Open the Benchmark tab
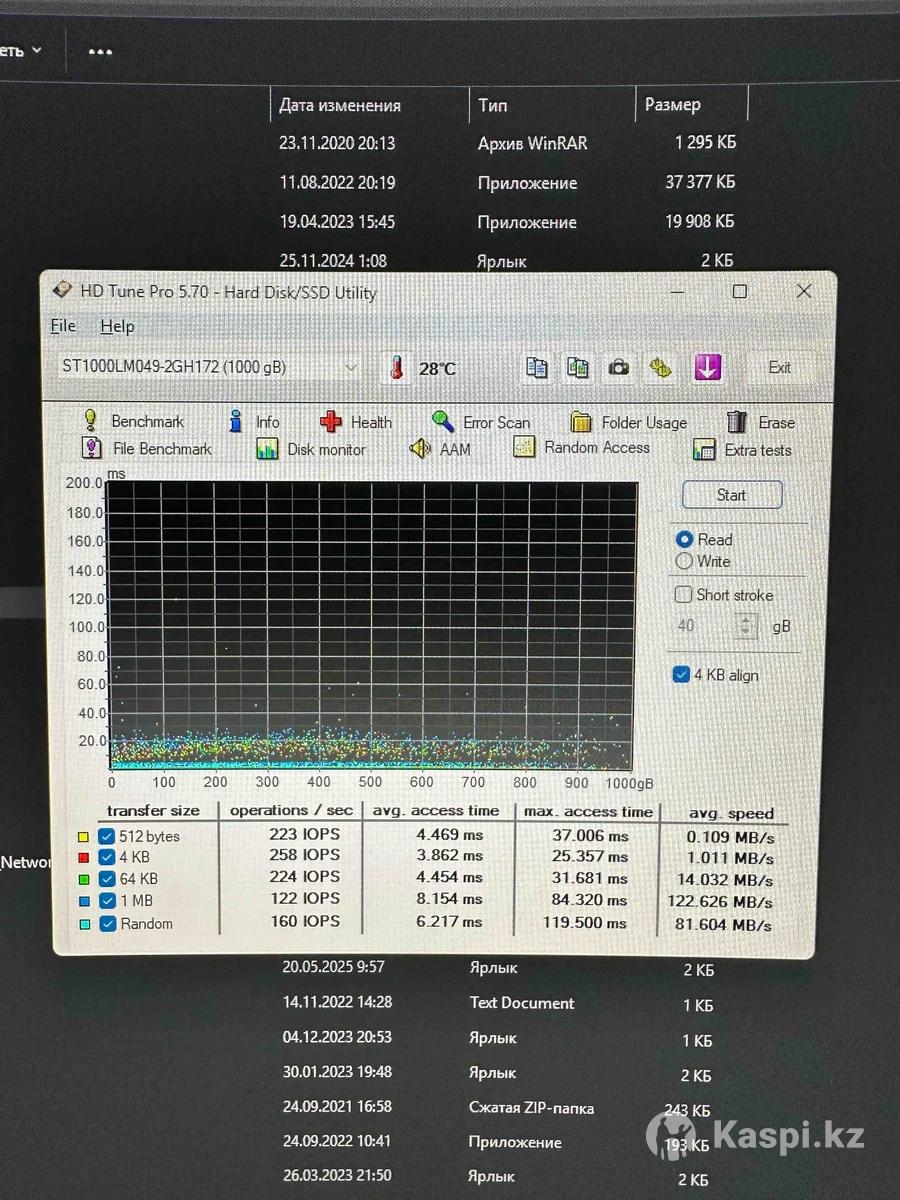900x1200 pixels. click(133, 421)
